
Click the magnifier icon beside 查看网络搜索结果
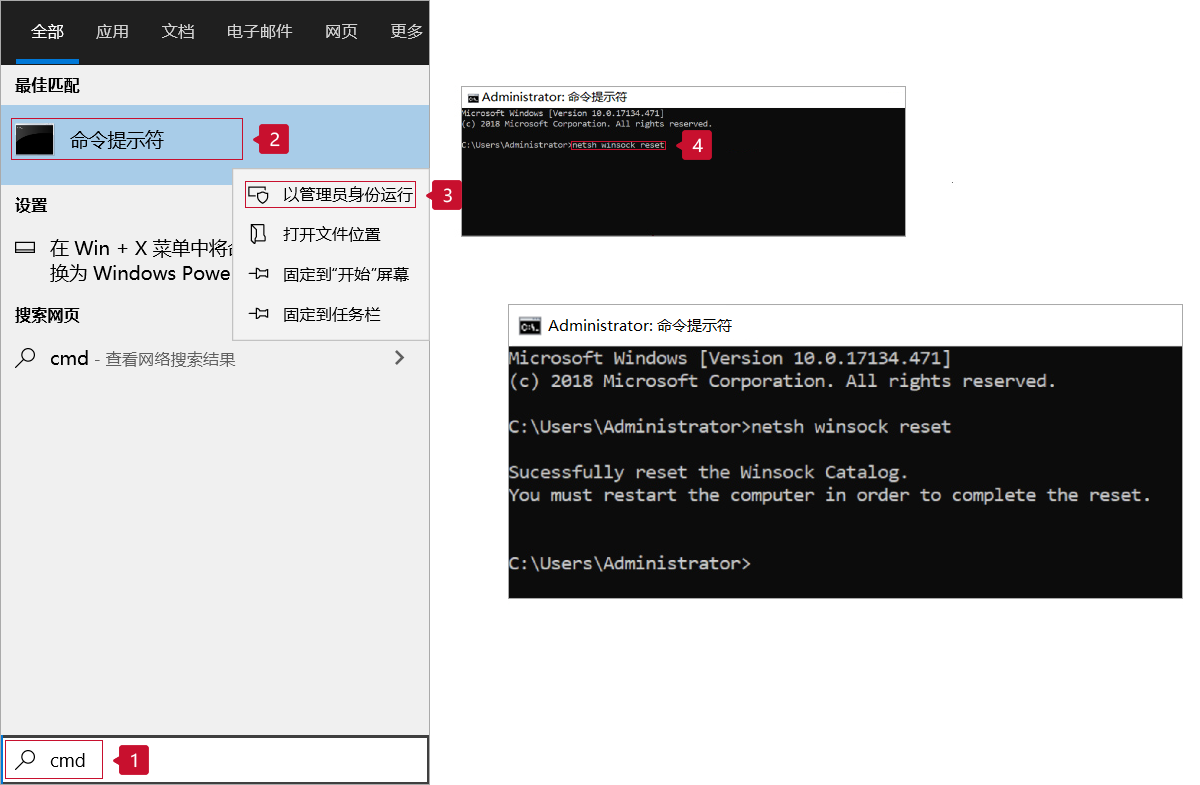point(26,358)
